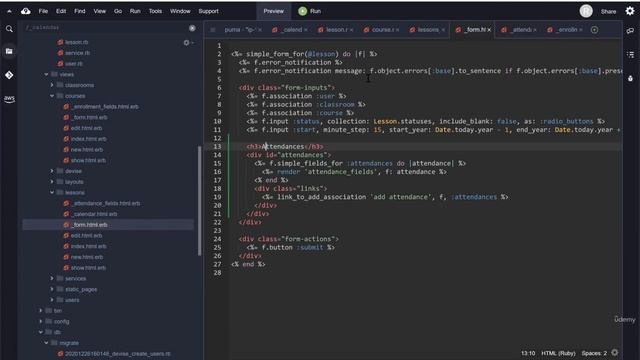Open lesson.rb model file
The height and width of the screenshot is (360, 640).
(x=76, y=42)
